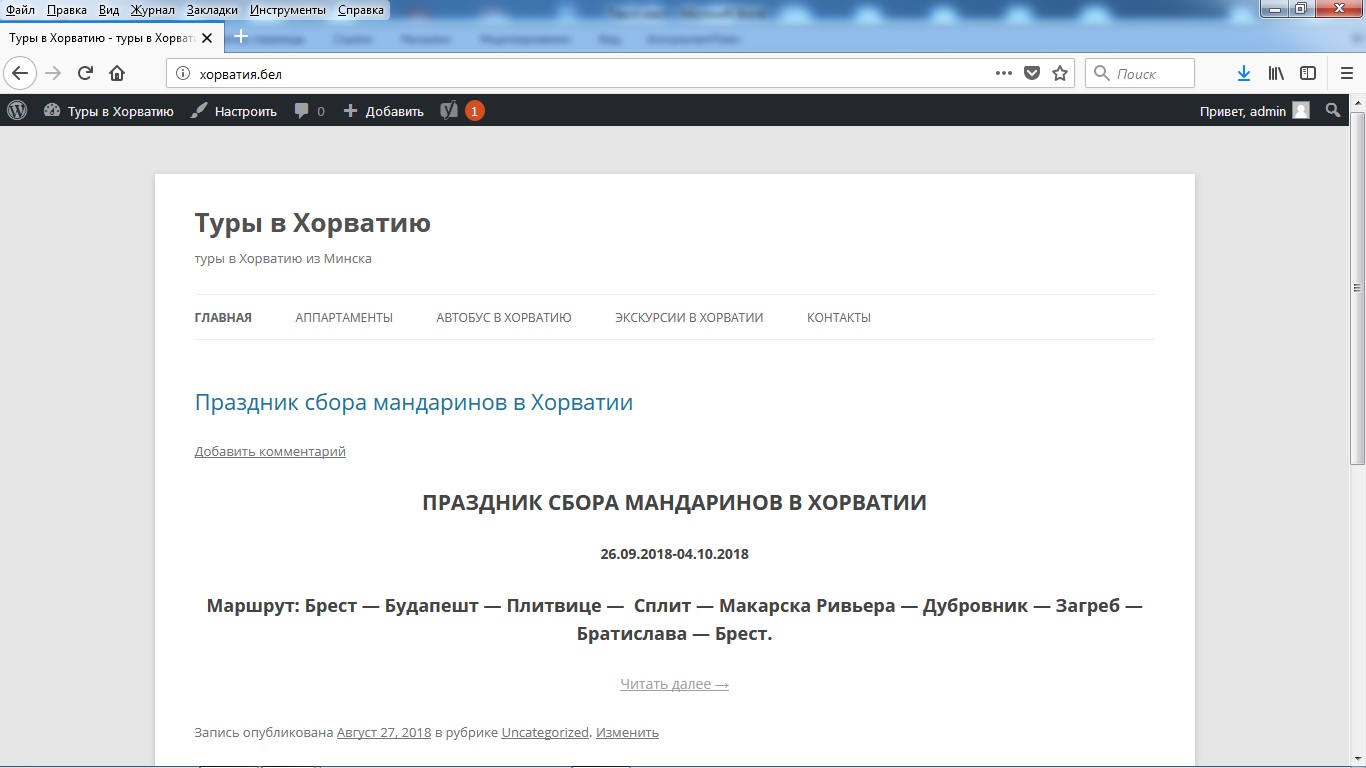This screenshot has height=768, width=1366.
Task: Save page to Pocket icon
Action: tap(1032, 73)
